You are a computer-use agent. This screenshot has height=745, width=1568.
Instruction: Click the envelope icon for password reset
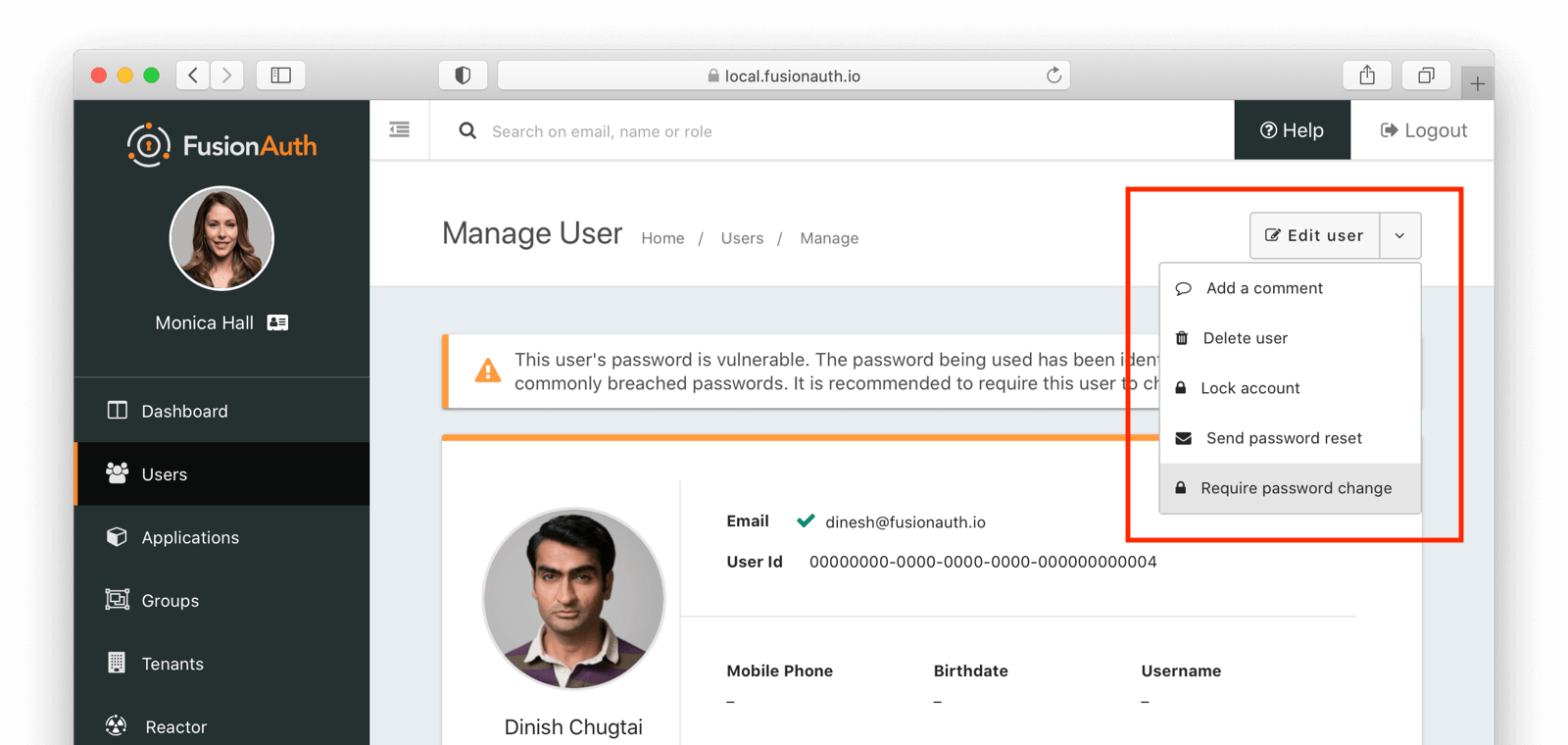point(1184,438)
